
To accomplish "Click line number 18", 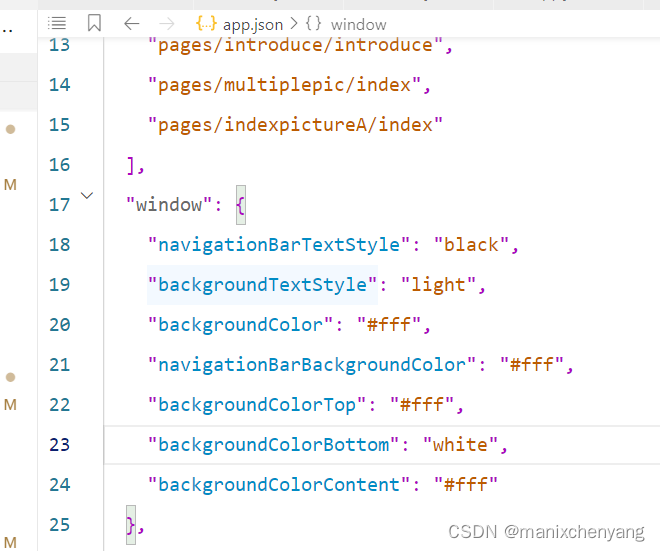I will point(59,245).
